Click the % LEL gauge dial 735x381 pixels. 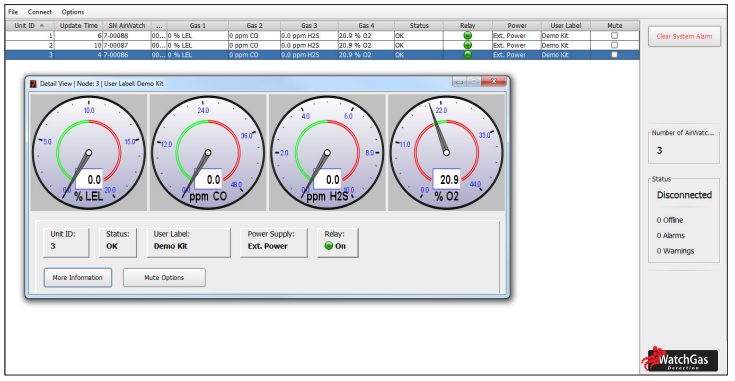(89, 153)
